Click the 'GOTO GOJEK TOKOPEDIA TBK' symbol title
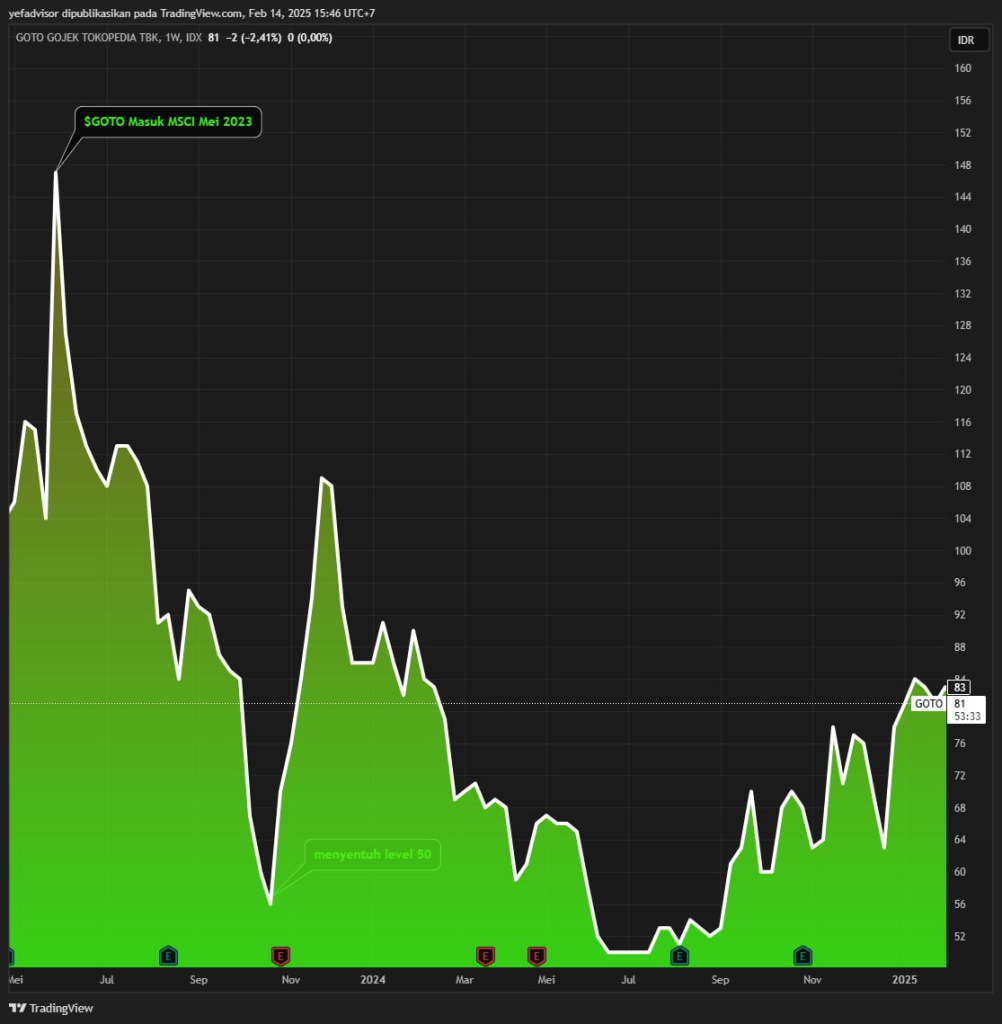The height and width of the screenshot is (1024, 1002). tap(87, 38)
